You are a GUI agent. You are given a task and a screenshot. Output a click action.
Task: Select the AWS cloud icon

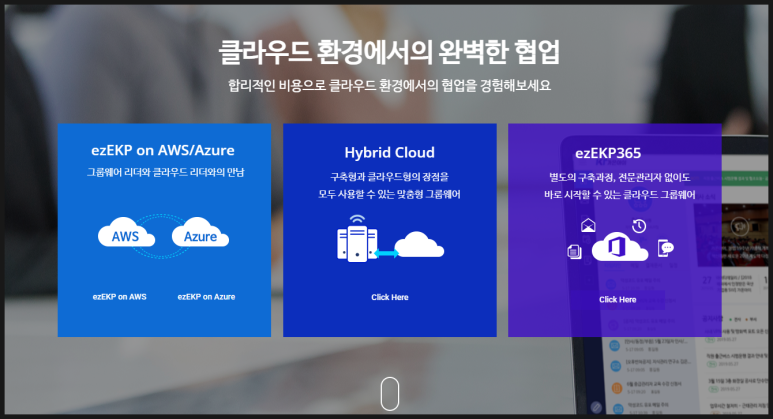[127, 233]
